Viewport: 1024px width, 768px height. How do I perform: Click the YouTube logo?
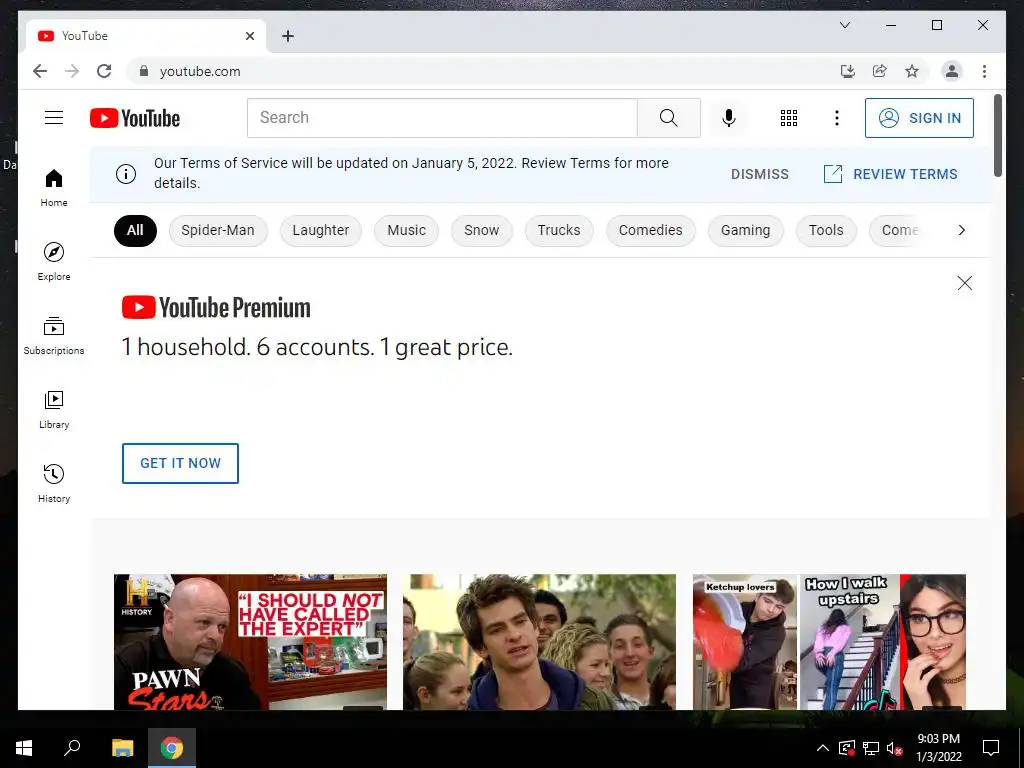135,118
